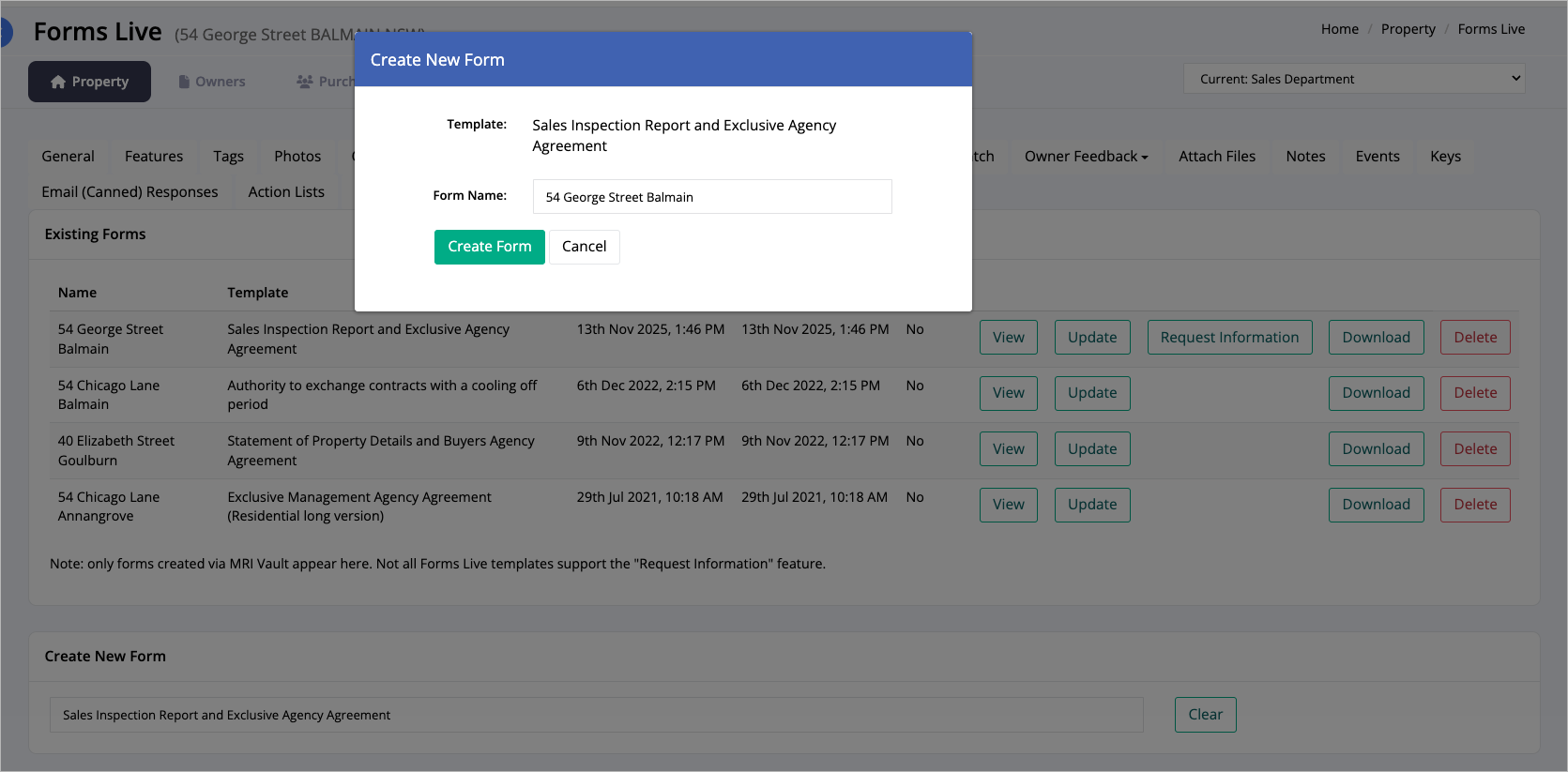Open the Current: Sales Department dropdown

coord(1354,79)
